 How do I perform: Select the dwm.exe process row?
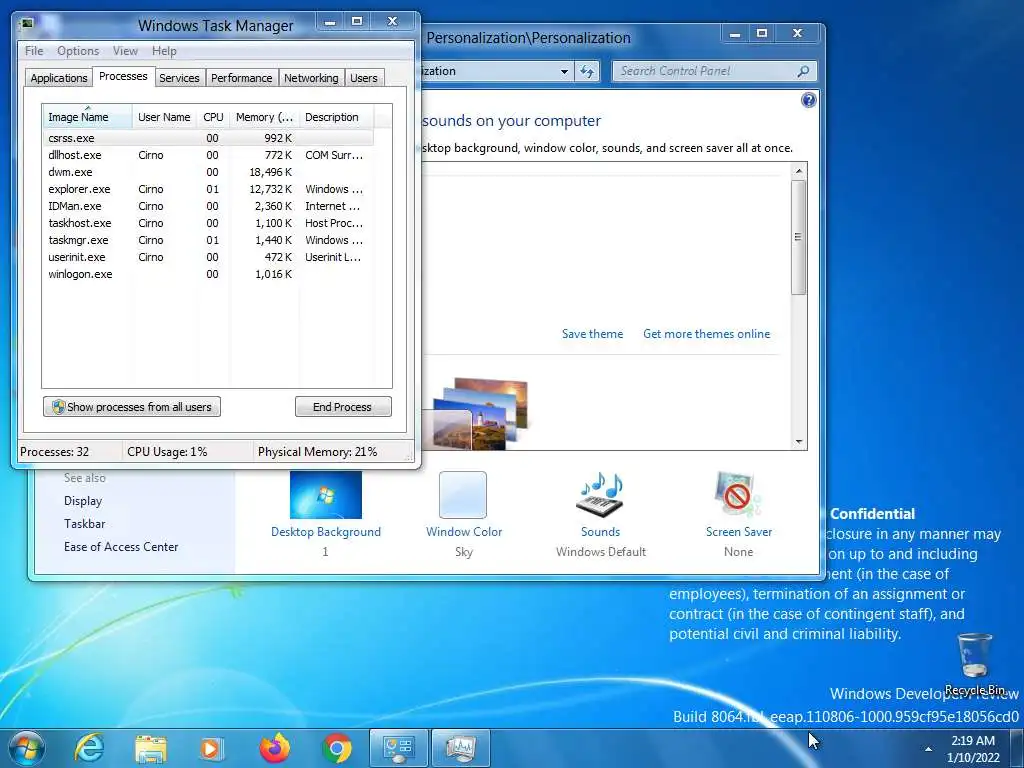point(208,172)
